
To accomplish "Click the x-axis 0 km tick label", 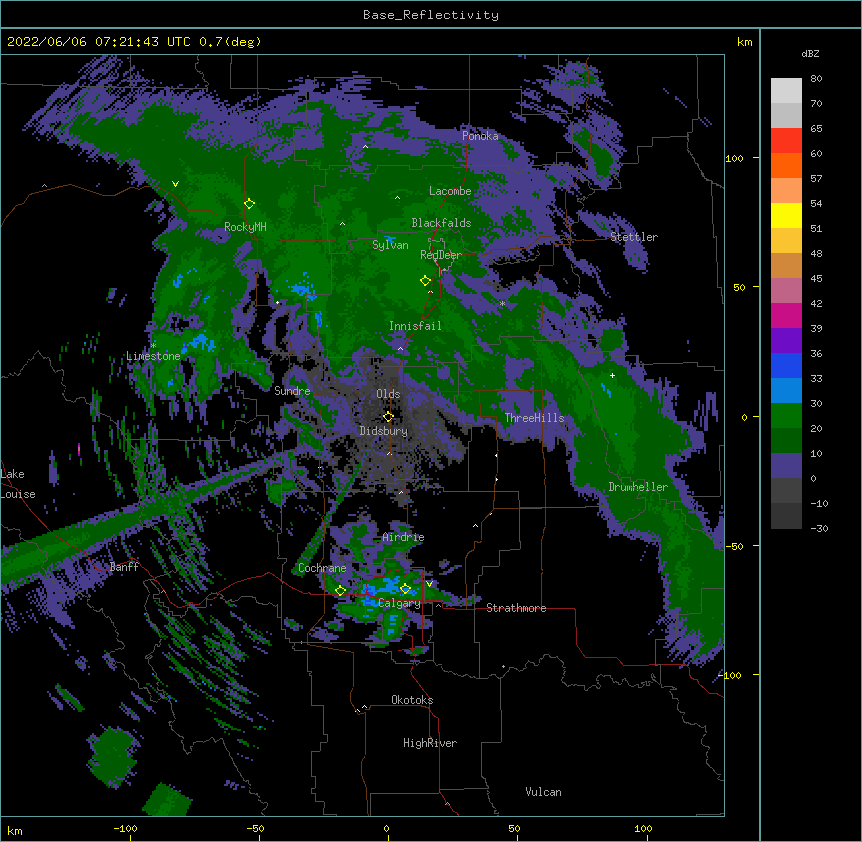I will (386, 828).
